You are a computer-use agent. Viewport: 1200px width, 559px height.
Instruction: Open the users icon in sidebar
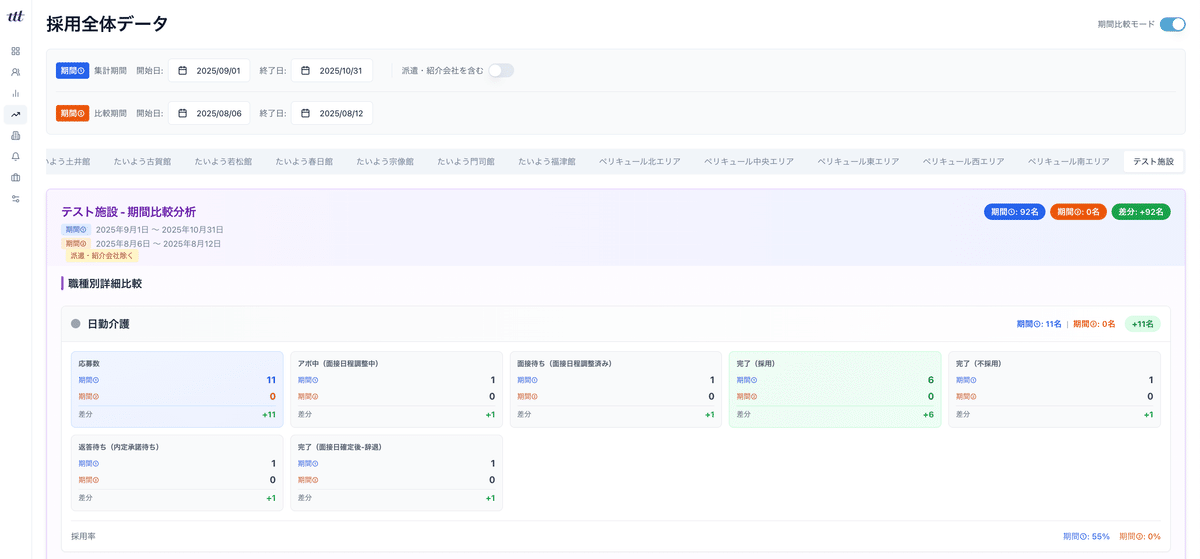pos(15,72)
